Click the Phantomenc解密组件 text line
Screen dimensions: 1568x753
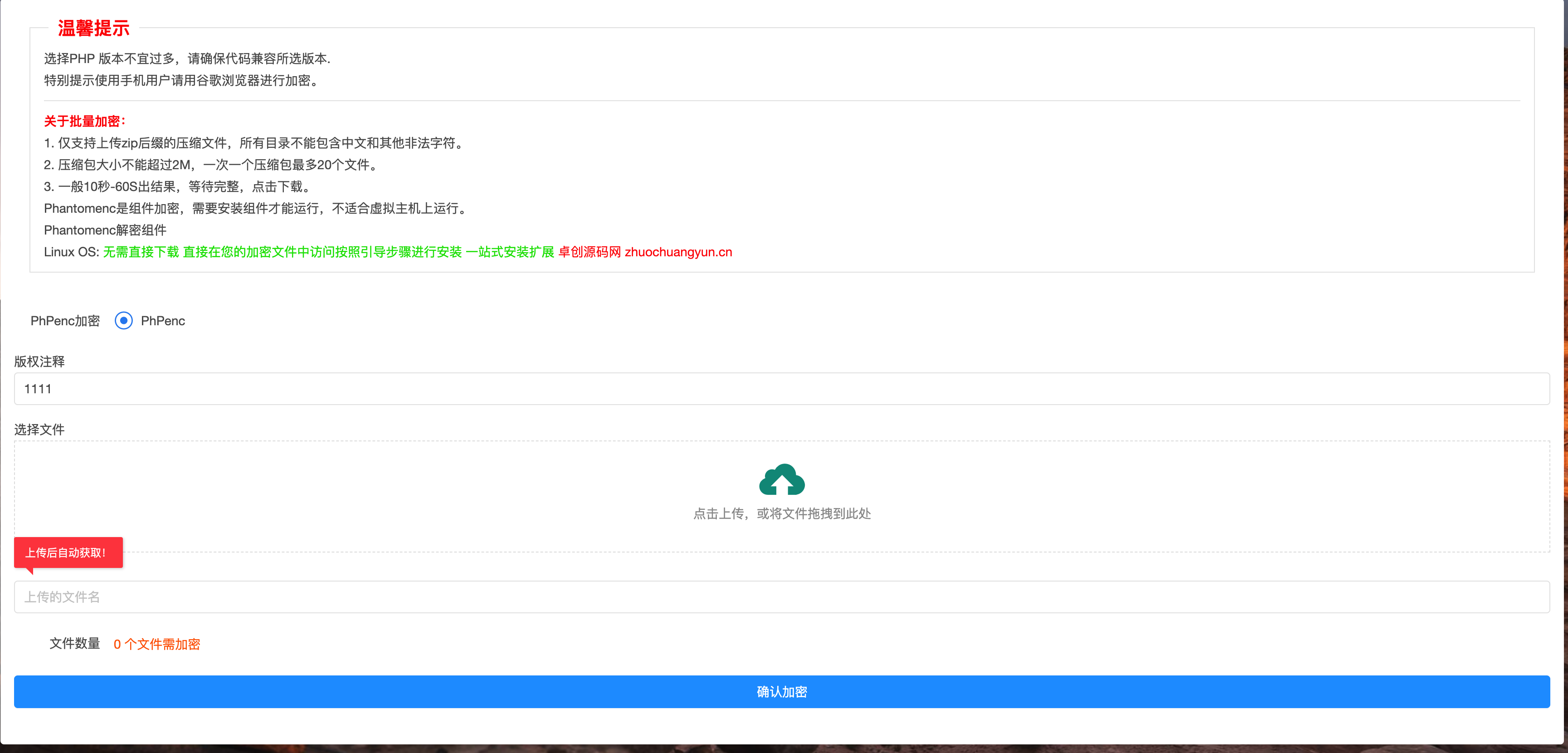pyautogui.click(x=105, y=230)
